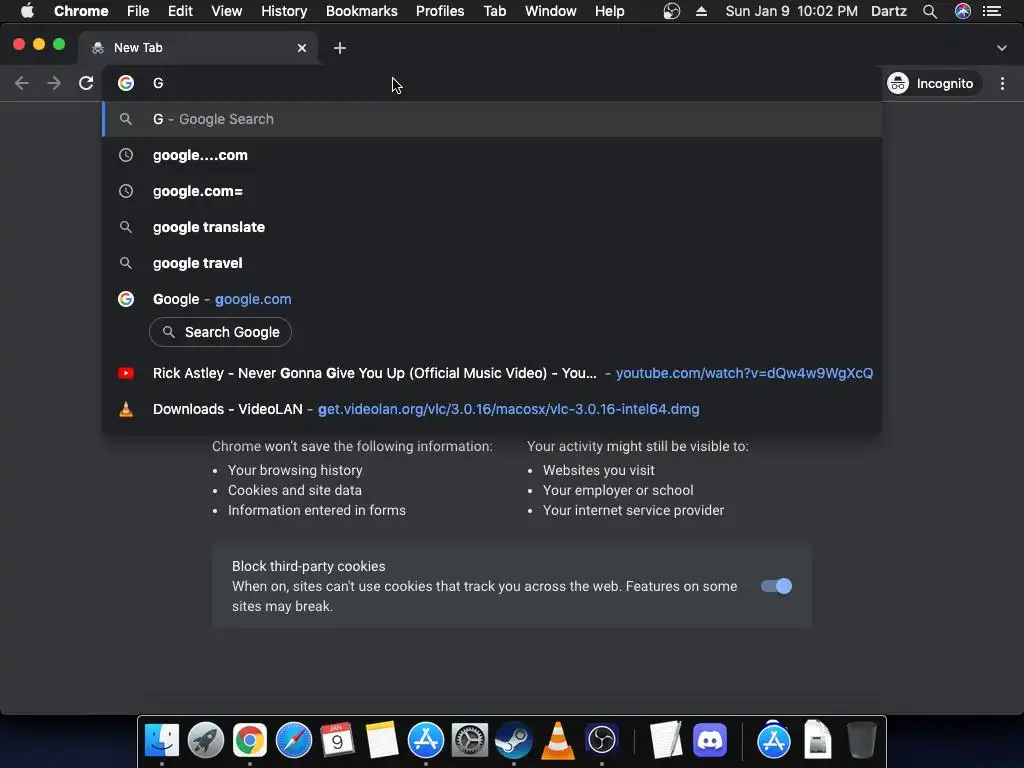Select the 'google translate' suggestion
The image size is (1024, 768).
492,227
